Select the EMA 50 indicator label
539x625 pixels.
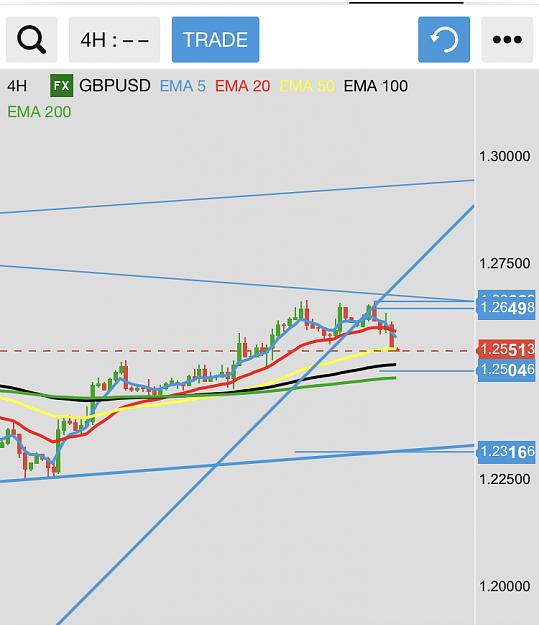(307, 86)
